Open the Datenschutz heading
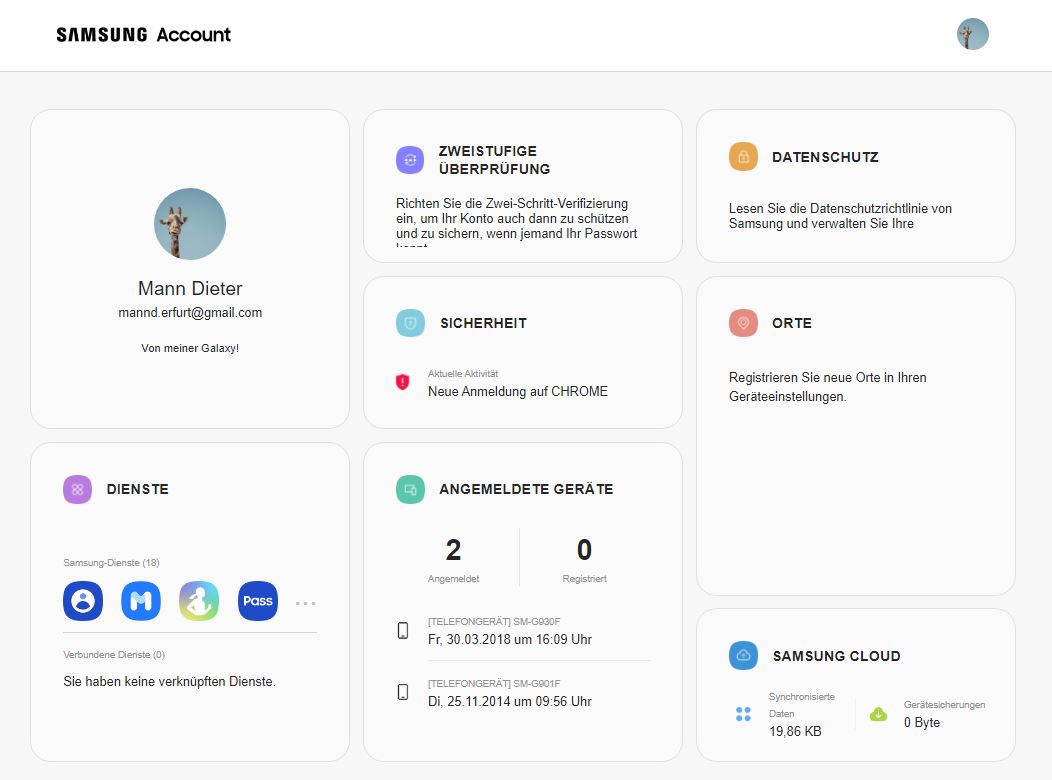Screen dimensions: 1052x780 point(825,157)
